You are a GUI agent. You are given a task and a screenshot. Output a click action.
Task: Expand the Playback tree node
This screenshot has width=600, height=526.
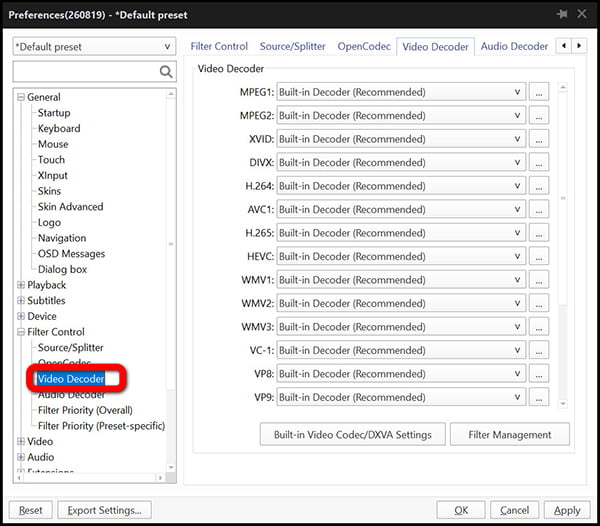tap(21, 285)
